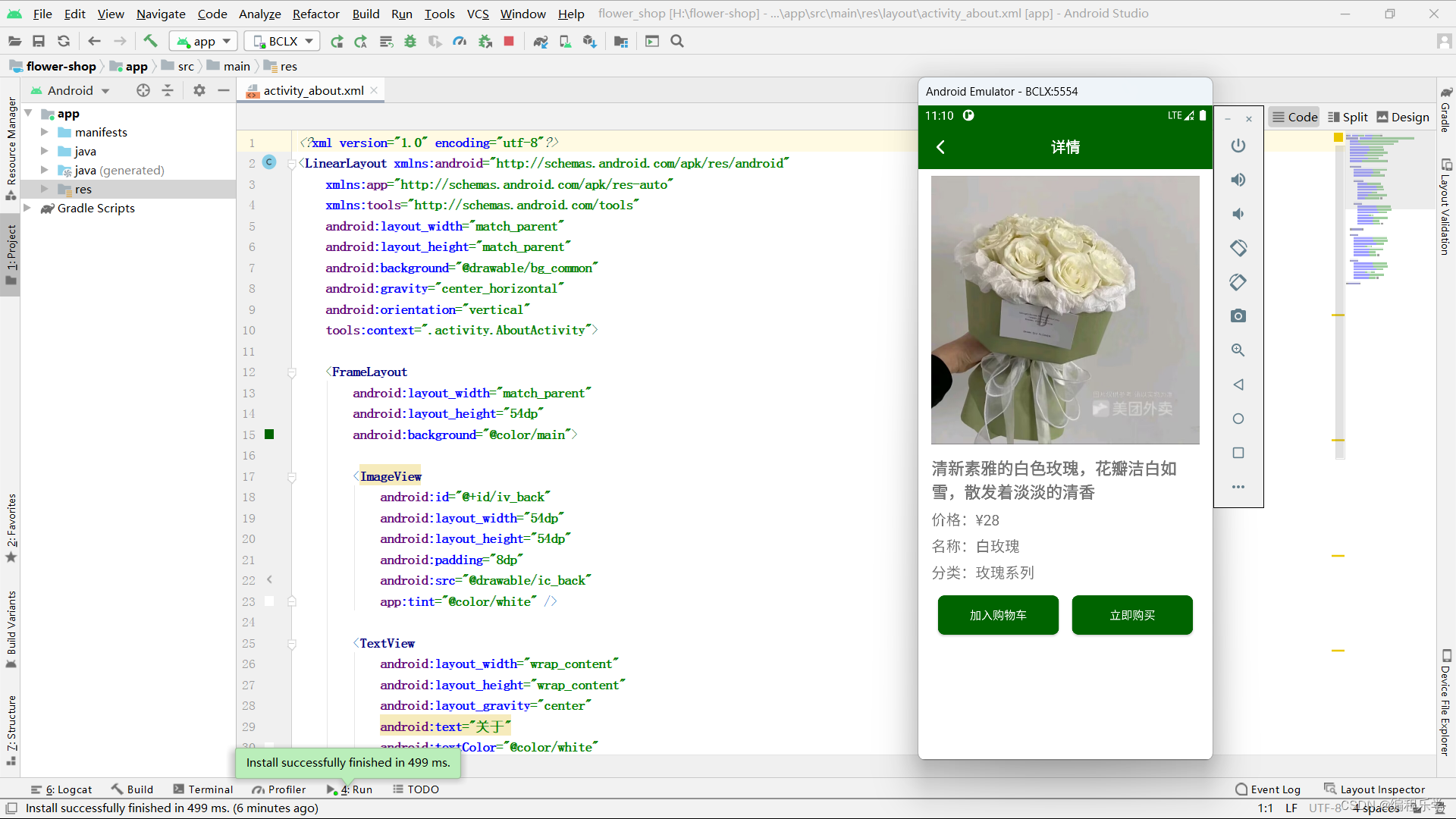Viewport: 1456px width, 819px height.
Task: Switch editor to Split view
Action: click(1348, 117)
